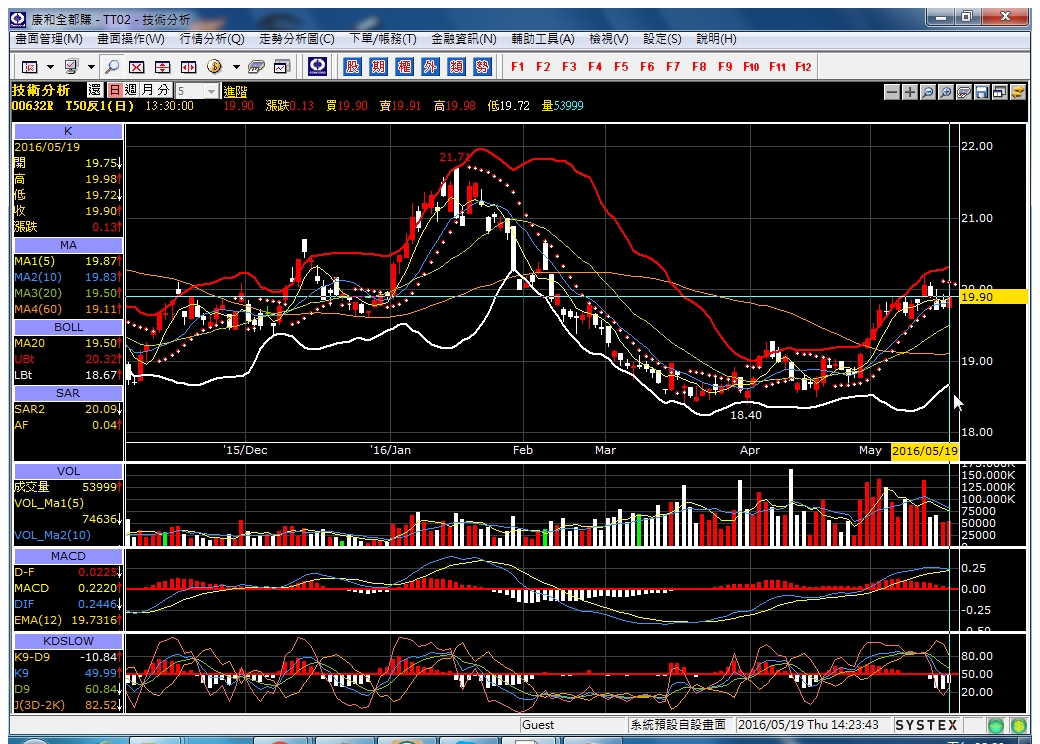1040x744 pixels.
Task: Open the minute interval combo box showing 5
Action: click(x=196, y=91)
